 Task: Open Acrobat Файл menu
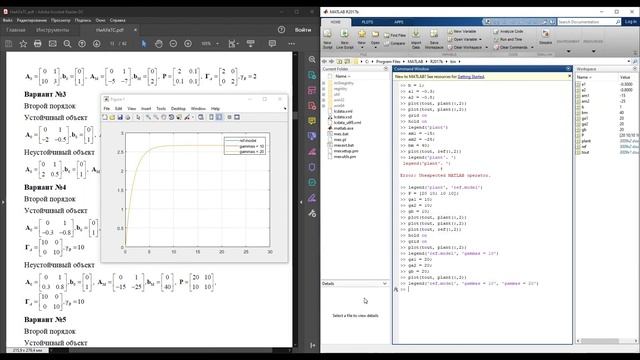(x=7, y=20)
